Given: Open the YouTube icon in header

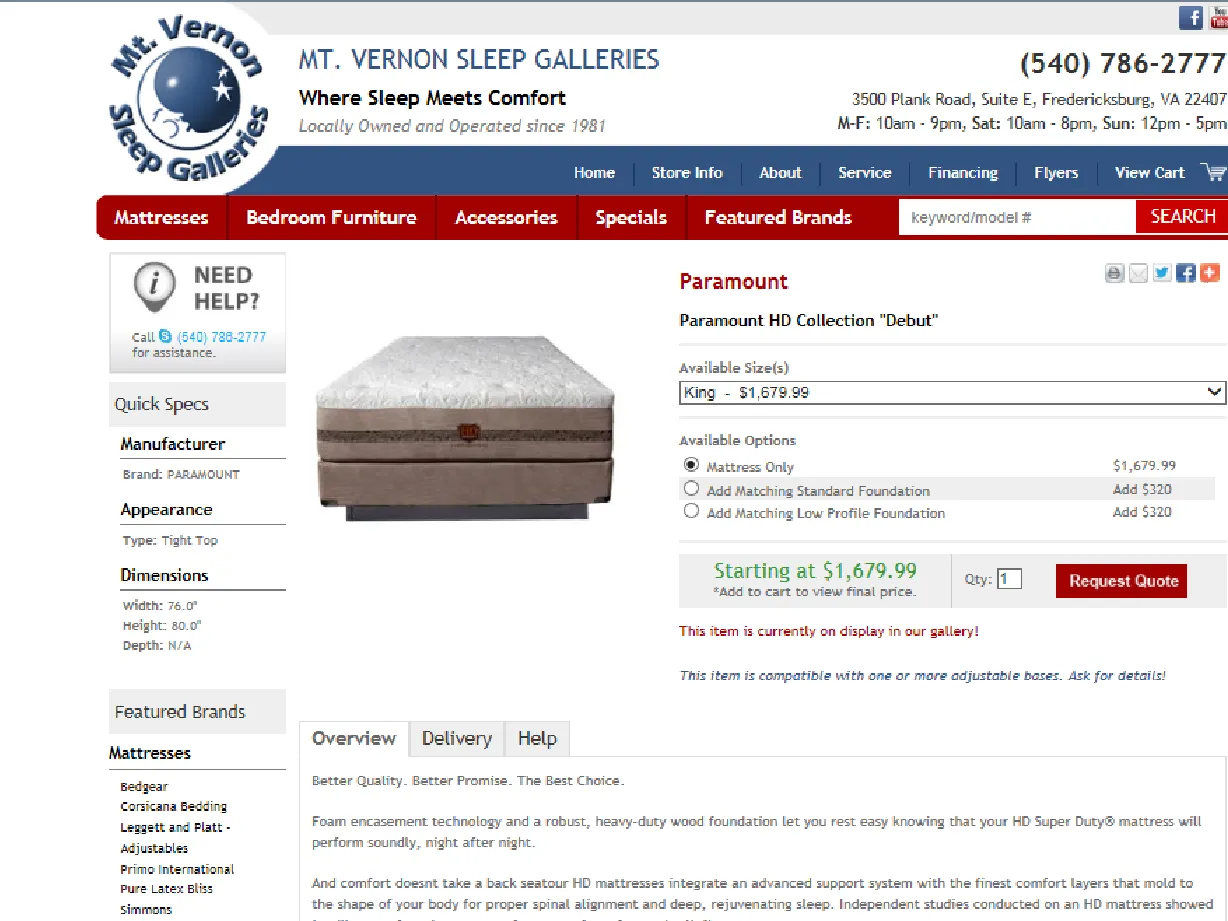Looking at the screenshot, I should pos(1218,18).
